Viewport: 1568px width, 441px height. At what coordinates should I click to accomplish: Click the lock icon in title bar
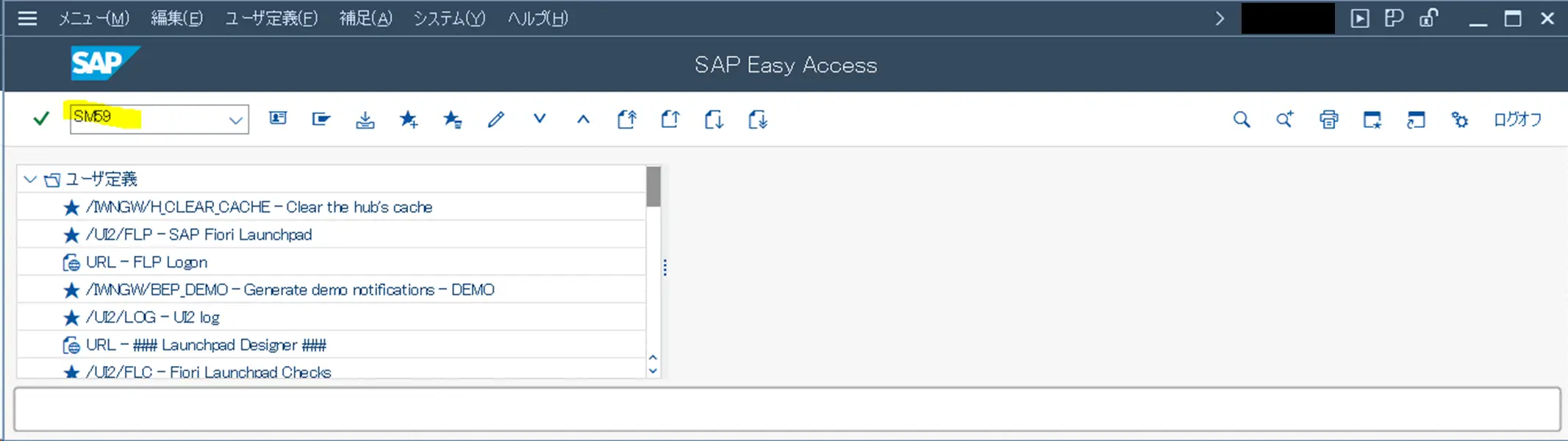(1428, 18)
